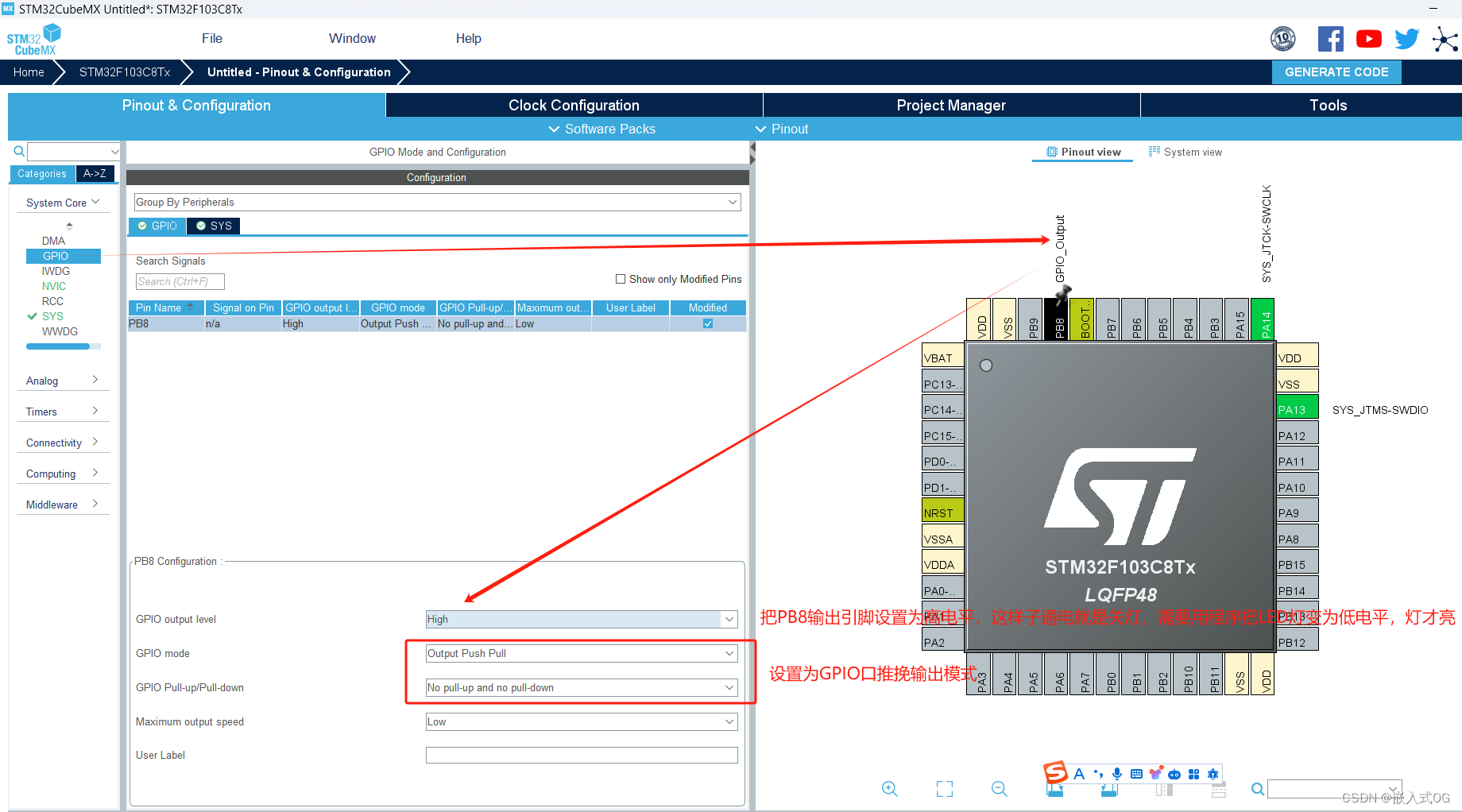The height and width of the screenshot is (812, 1462).
Task: Toggle Show only Modified Pins checkbox
Action: tap(621, 279)
